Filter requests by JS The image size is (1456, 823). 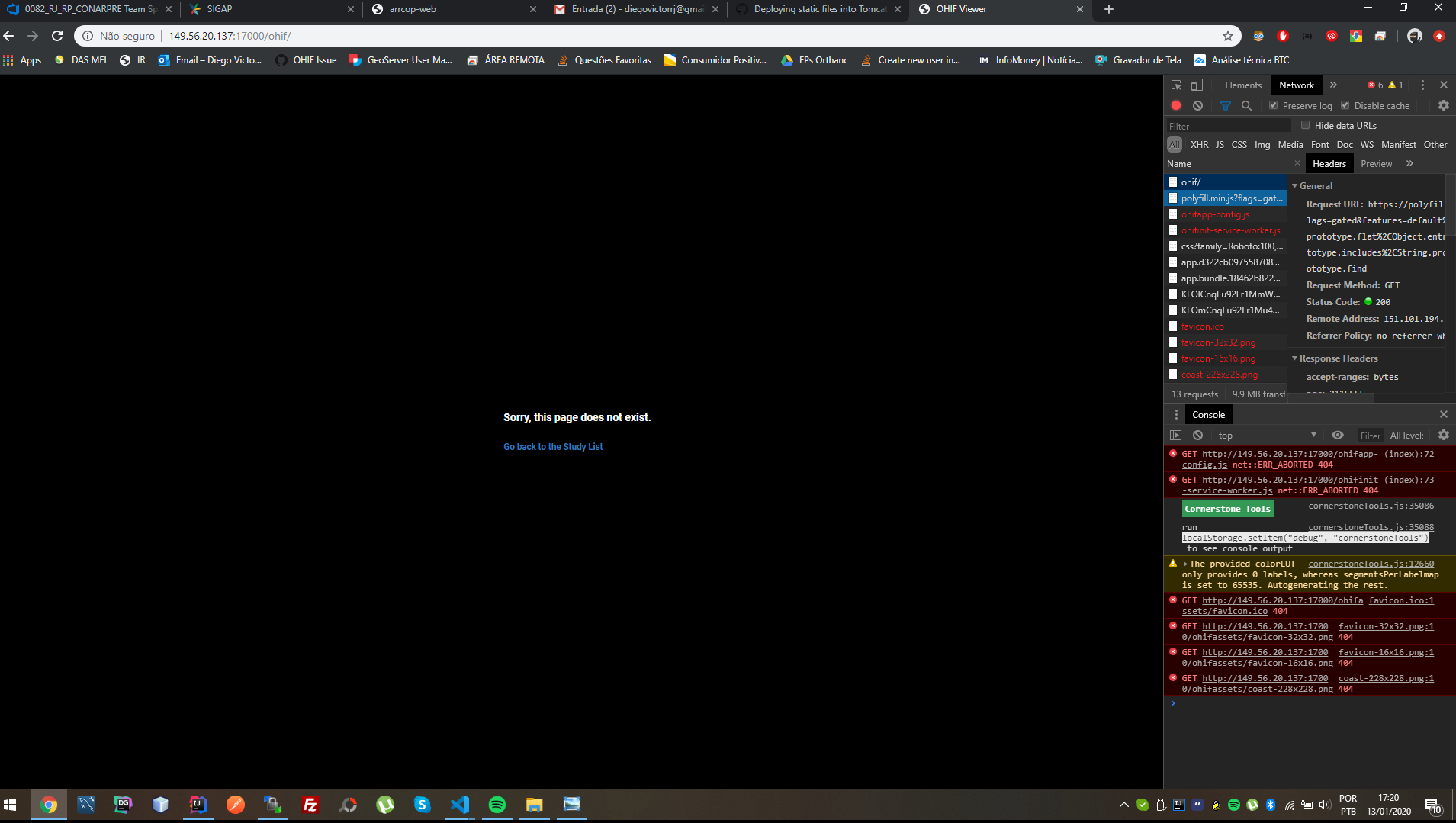click(x=1220, y=145)
